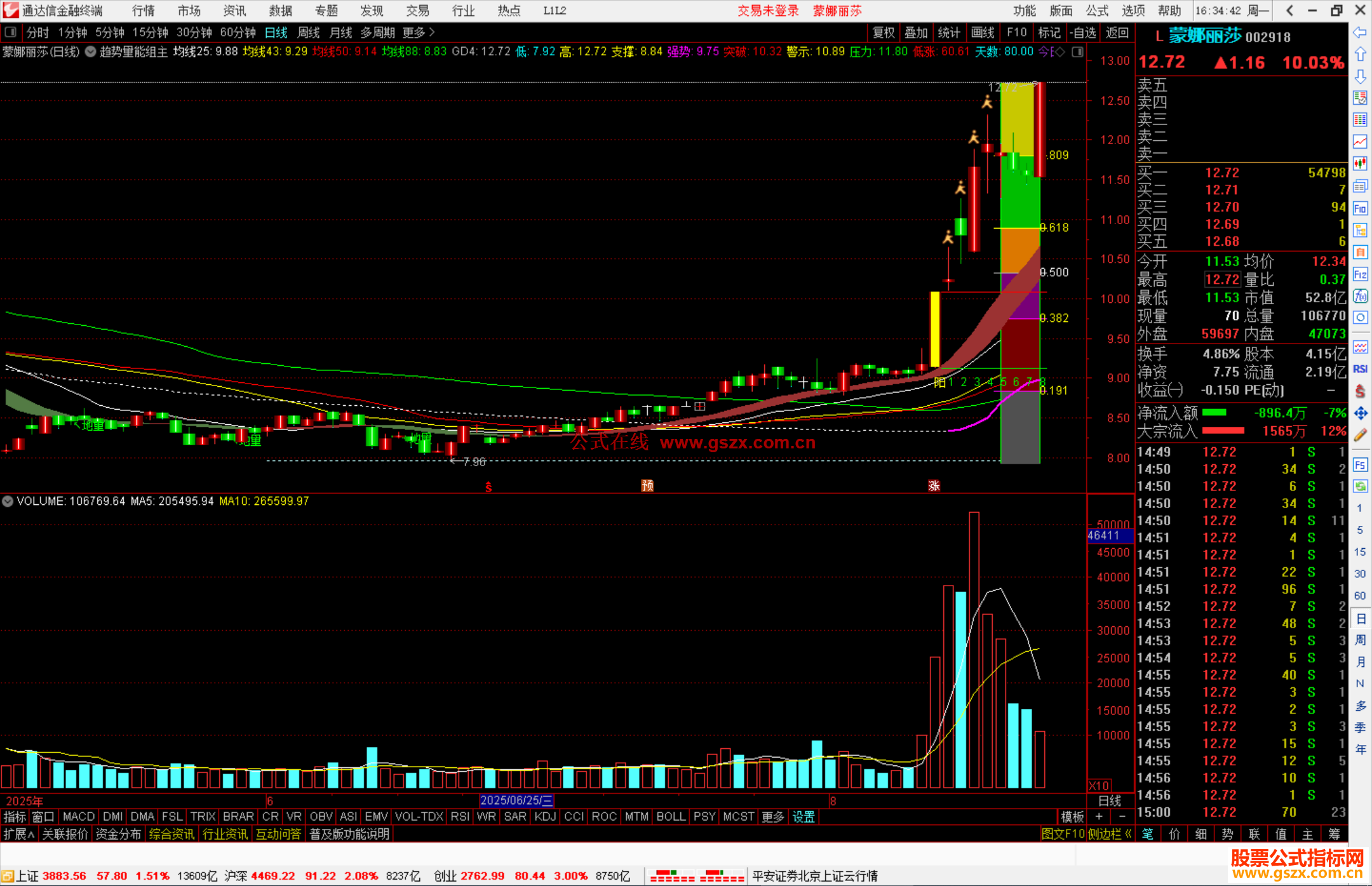1372x886 pixels.
Task: Switch to 分时 chart tab
Action: pyautogui.click(x=37, y=32)
